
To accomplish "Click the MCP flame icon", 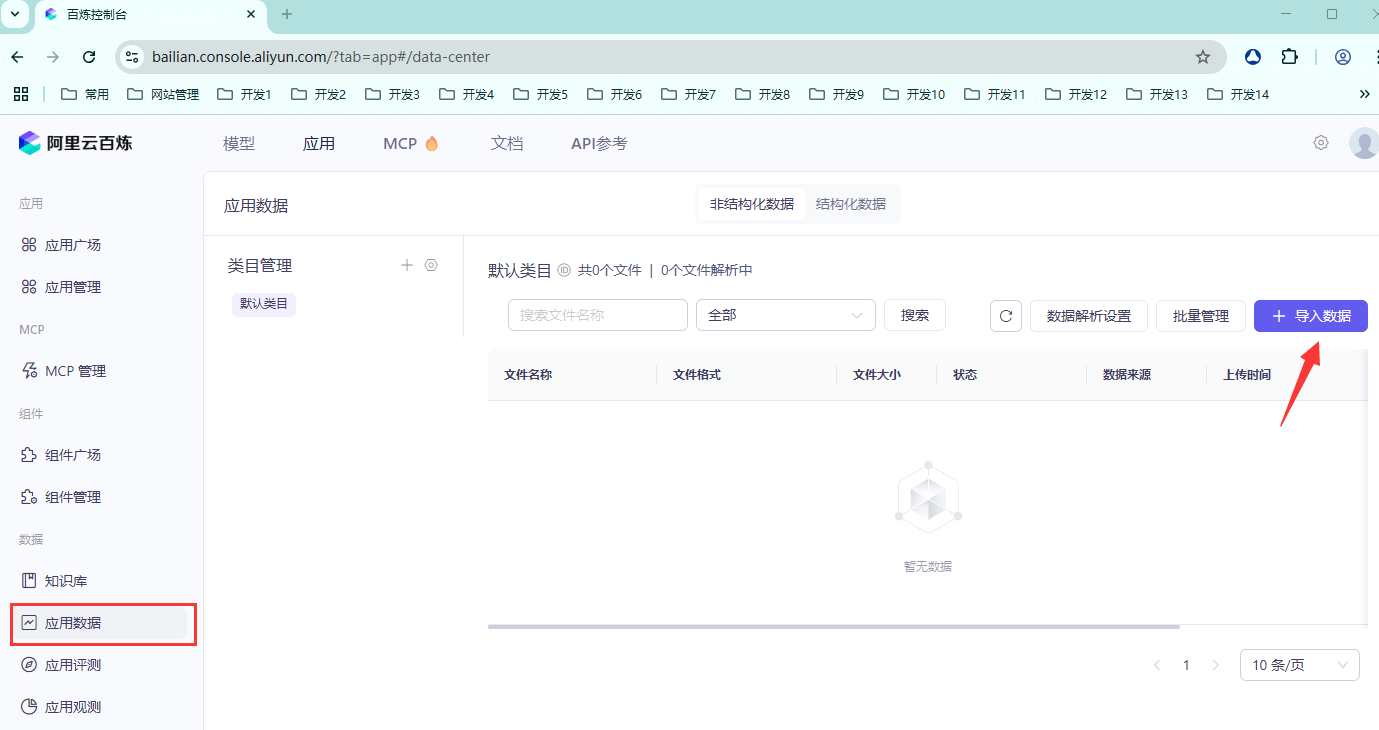I will pos(432,144).
